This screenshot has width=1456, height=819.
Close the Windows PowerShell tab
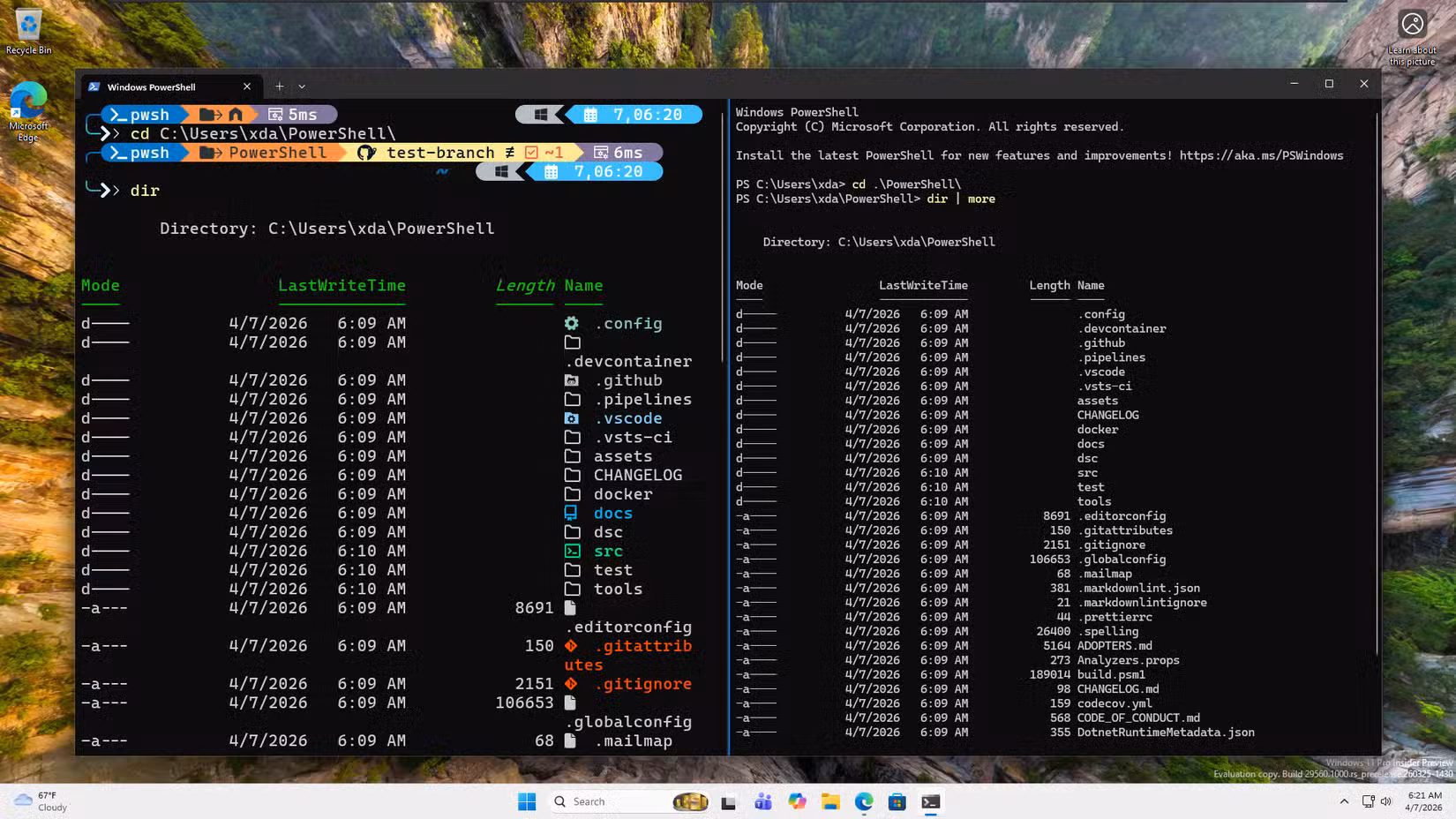tap(247, 86)
